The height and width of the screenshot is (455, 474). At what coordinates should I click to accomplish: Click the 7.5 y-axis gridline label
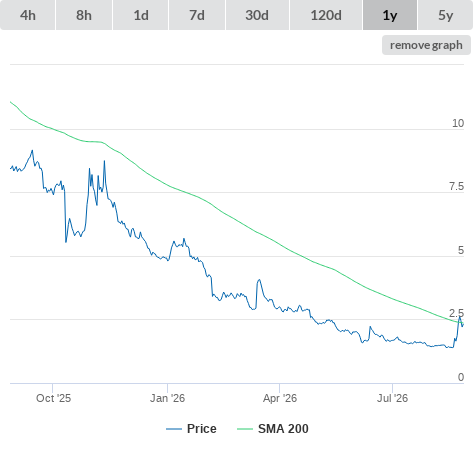coord(456,186)
